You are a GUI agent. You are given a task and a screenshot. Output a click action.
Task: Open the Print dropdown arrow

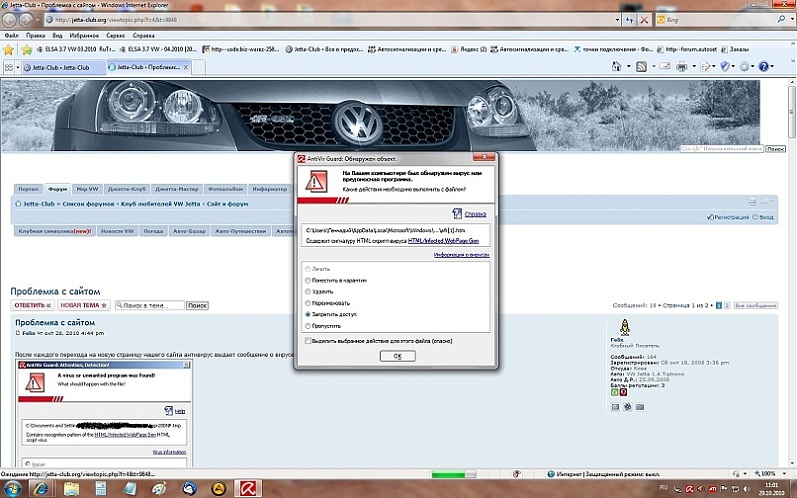693,67
